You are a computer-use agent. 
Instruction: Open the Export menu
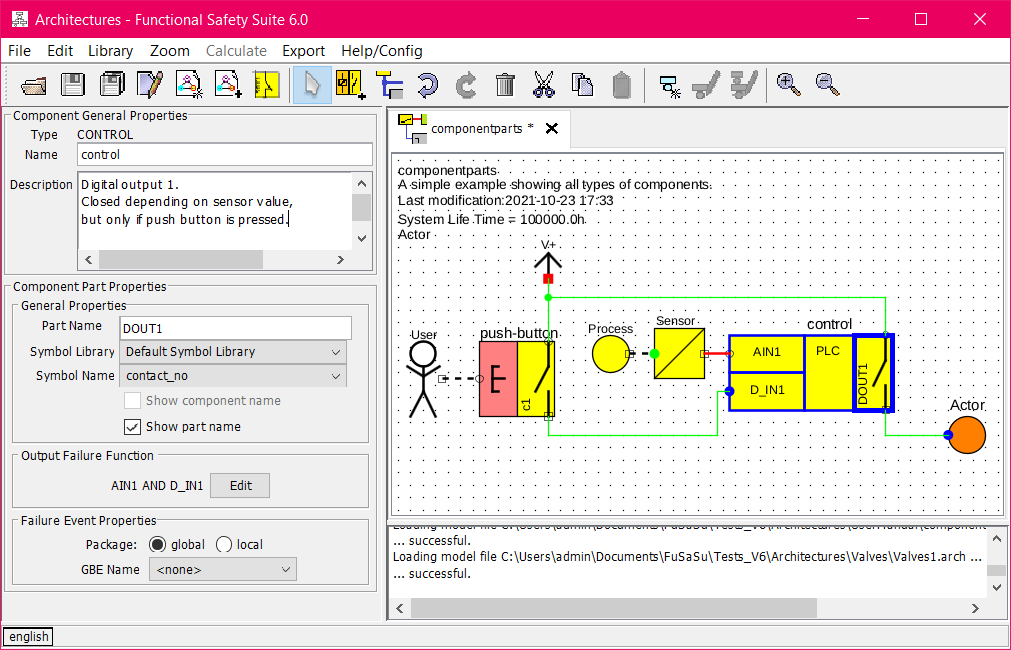coord(303,51)
